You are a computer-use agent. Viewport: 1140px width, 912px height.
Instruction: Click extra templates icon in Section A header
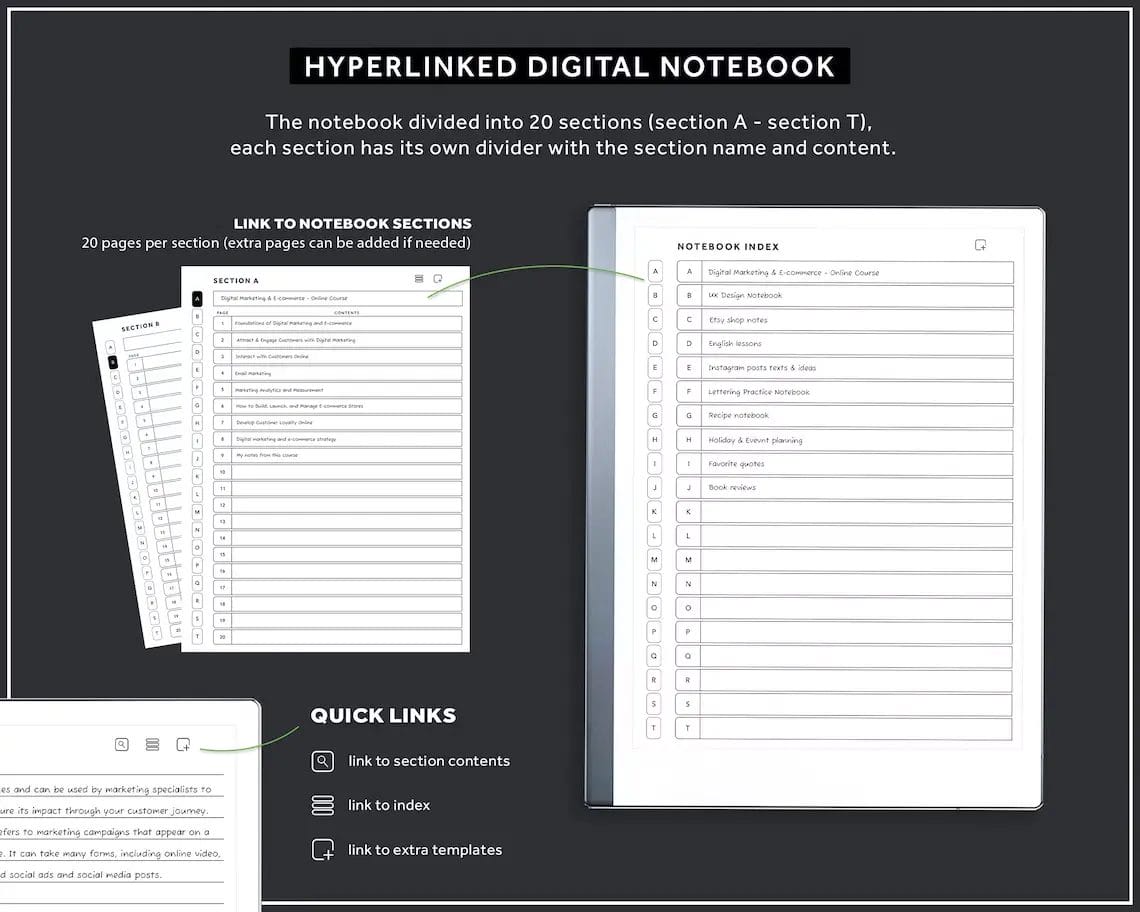(x=437, y=279)
